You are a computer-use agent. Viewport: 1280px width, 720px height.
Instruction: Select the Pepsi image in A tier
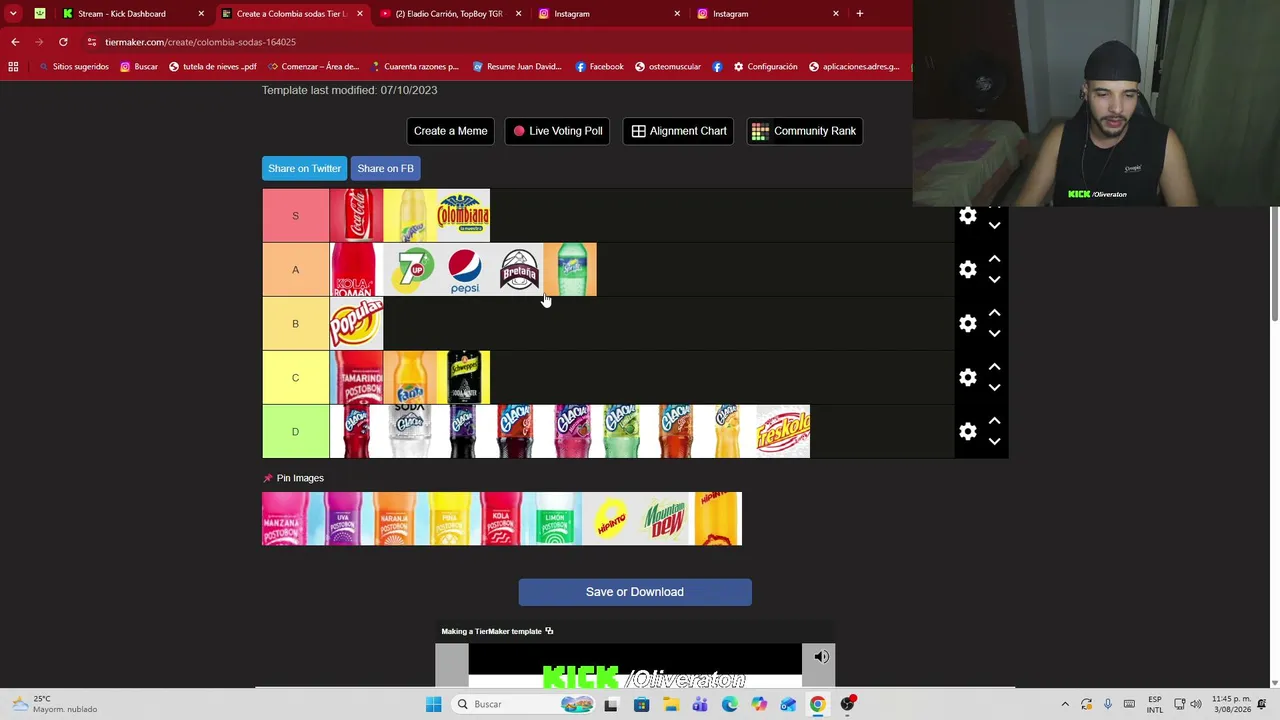(x=464, y=270)
